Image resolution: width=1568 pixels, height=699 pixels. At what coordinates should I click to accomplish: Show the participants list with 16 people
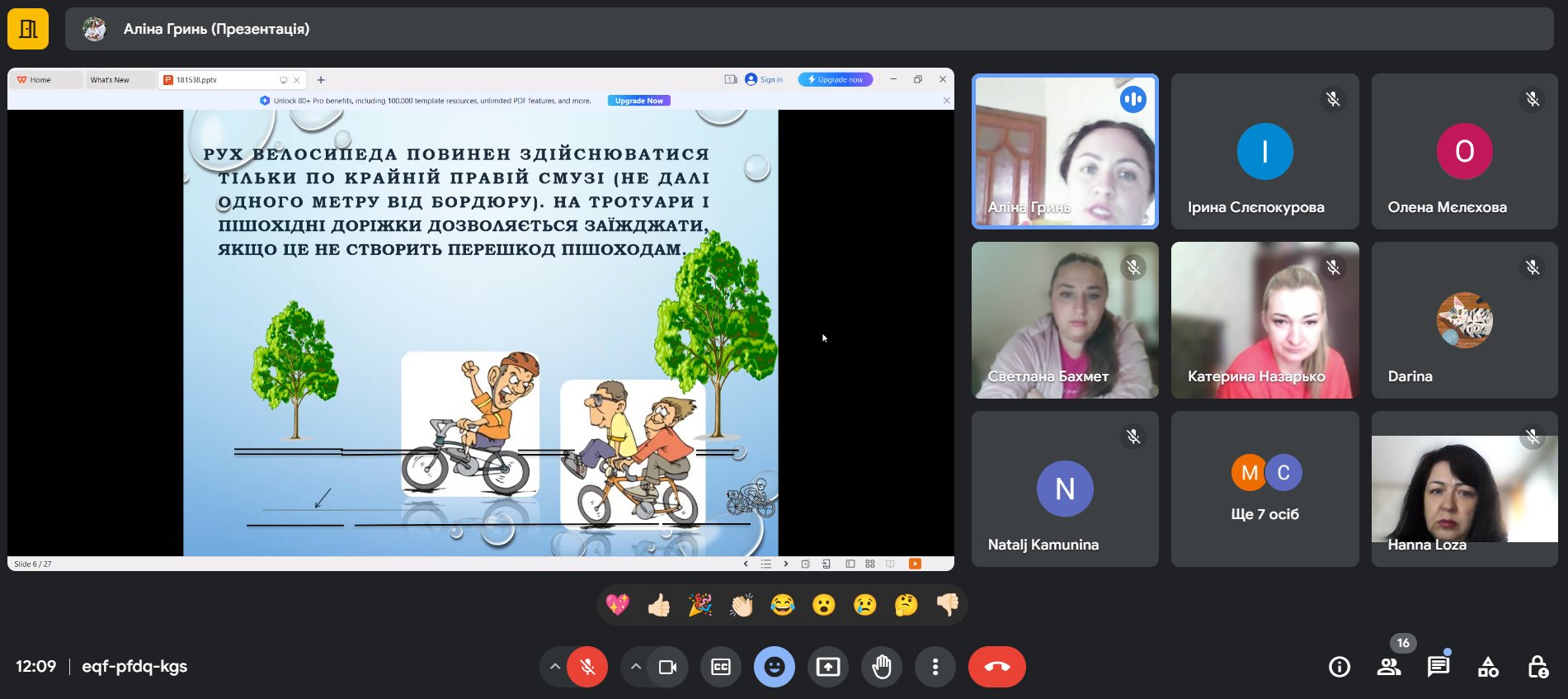pyautogui.click(x=1389, y=667)
